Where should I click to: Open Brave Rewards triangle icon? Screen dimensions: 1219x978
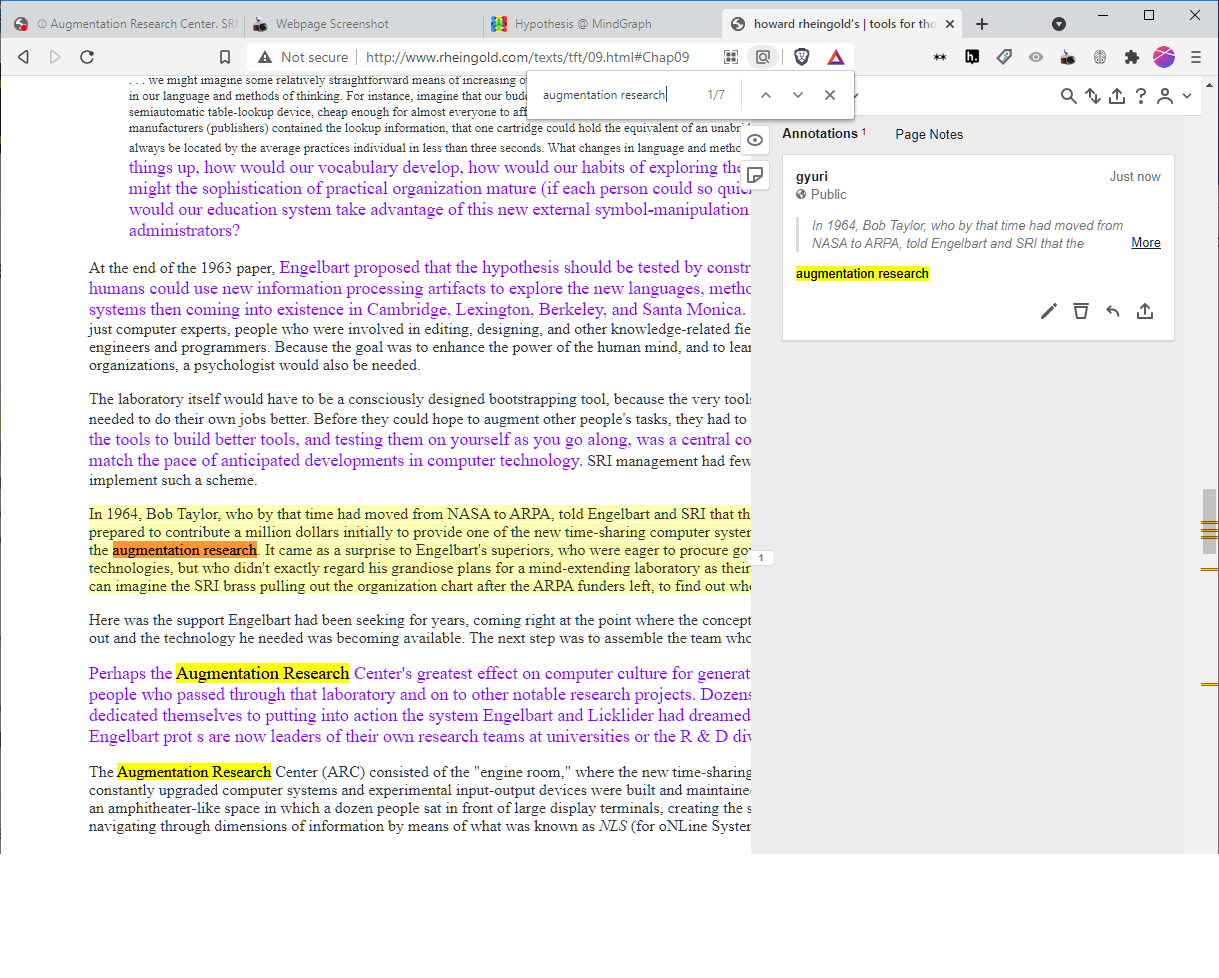click(836, 57)
